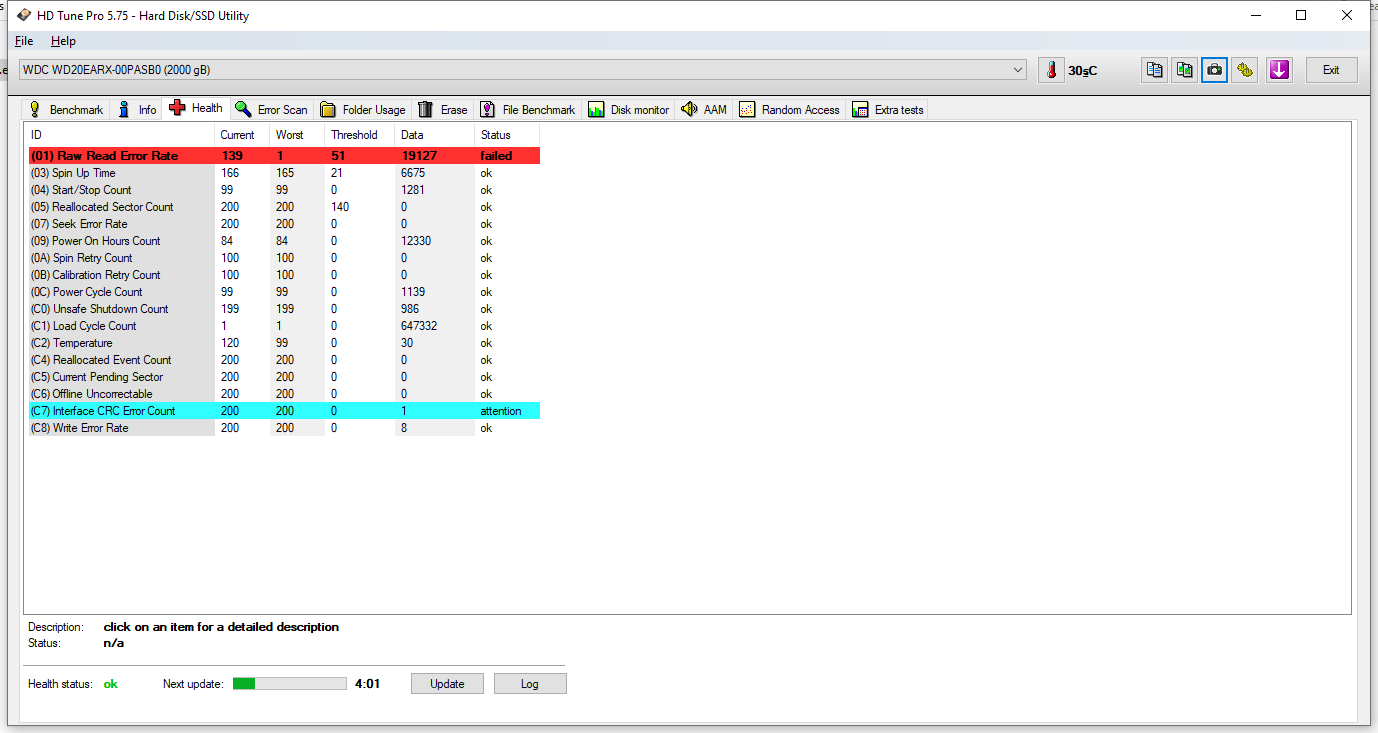The image size is (1378, 733).
Task: Click the Status column header
Action: point(507,135)
